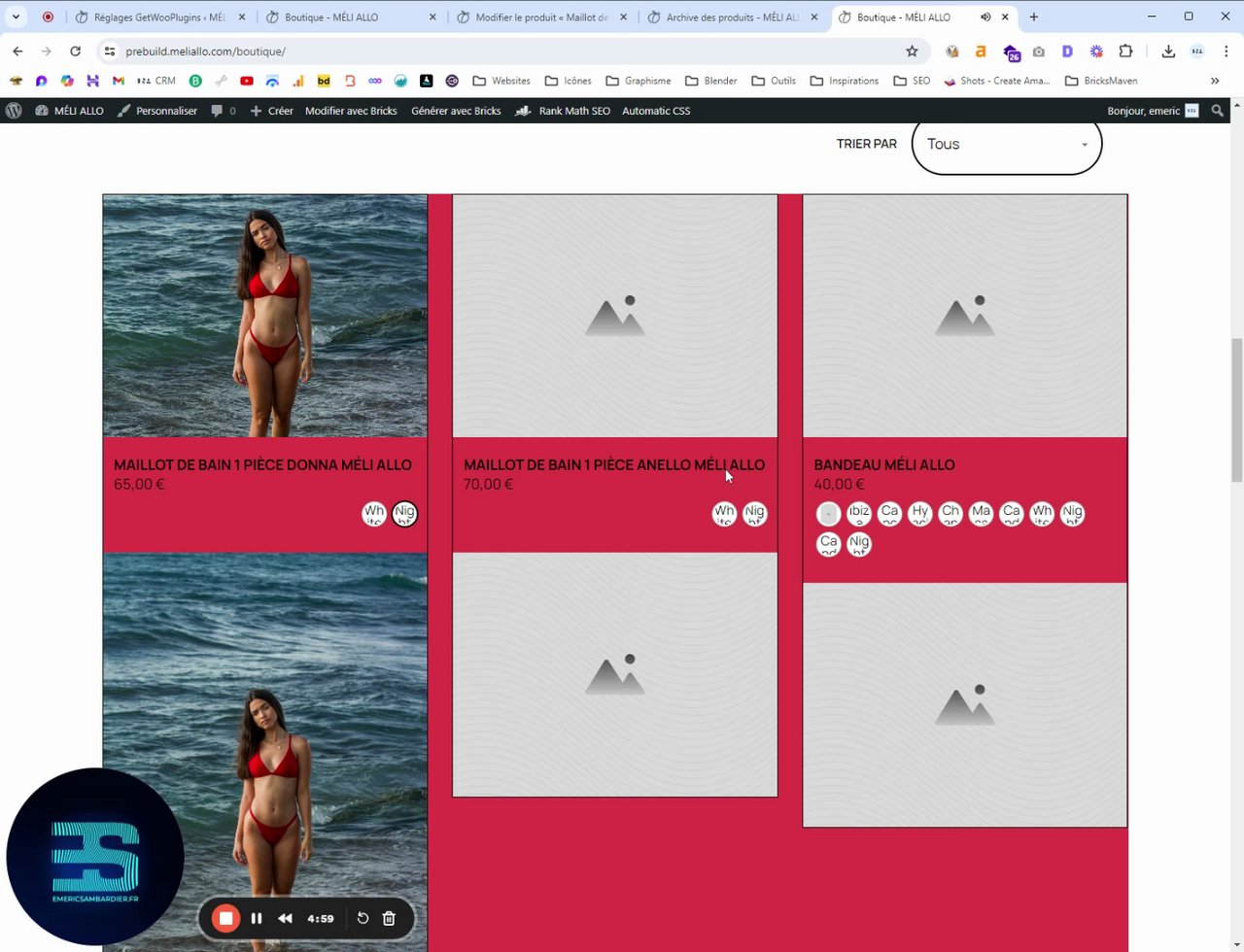Open the comments bubble showing 0
The width and height of the screenshot is (1244, 952).
point(224,111)
